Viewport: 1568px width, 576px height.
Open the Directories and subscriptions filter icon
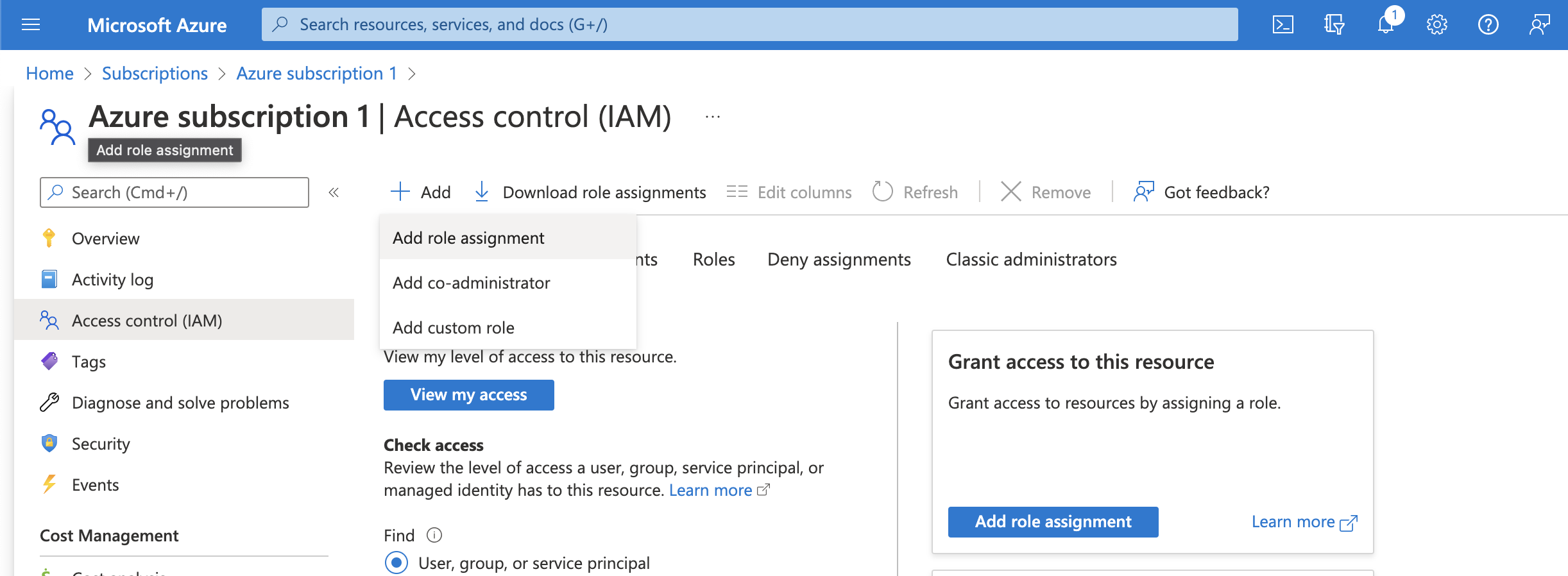[x=1334, y=25]
